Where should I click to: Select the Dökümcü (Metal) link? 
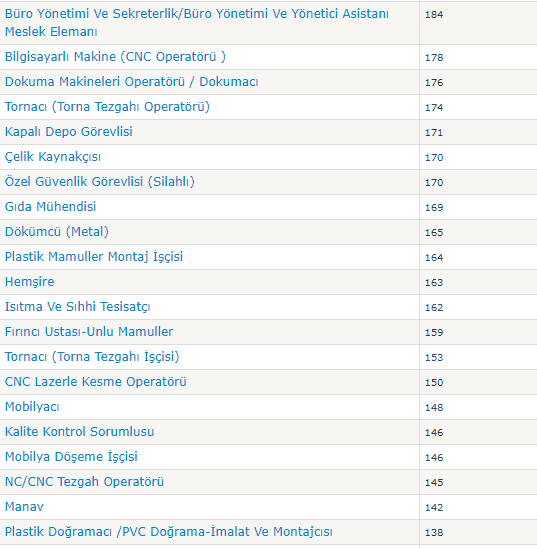point(57,232)
